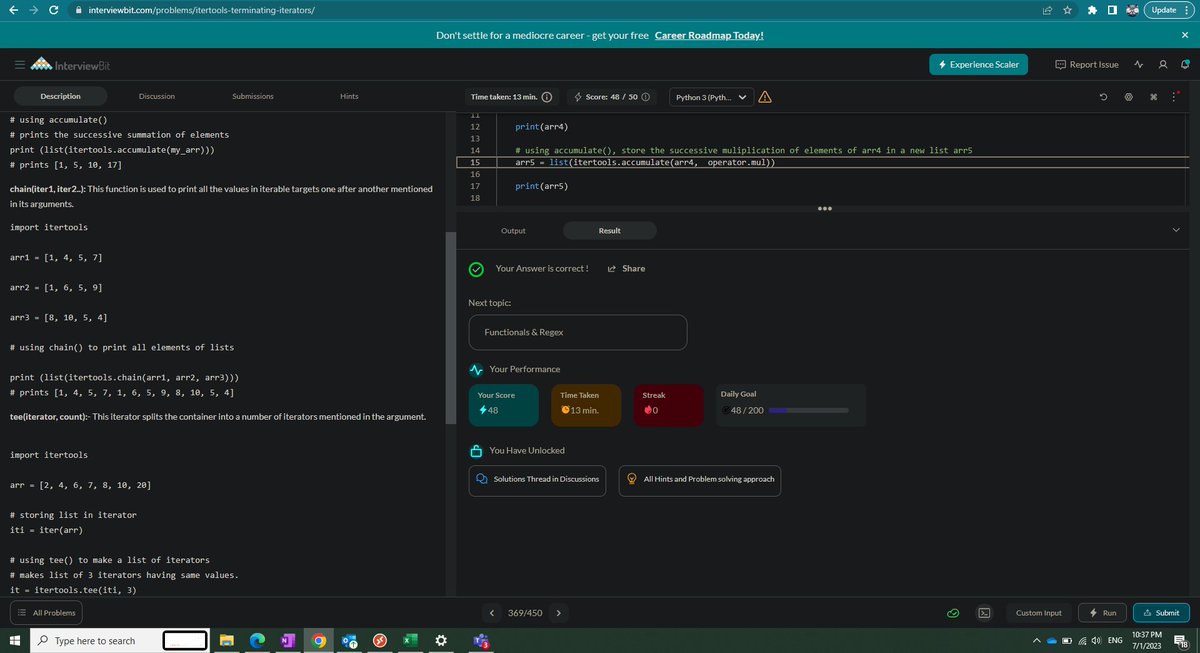The height and width of the screenshot is (653, 1200).
Task: Click the keyboard shortcuts command icon
Action: point(1152,97)
